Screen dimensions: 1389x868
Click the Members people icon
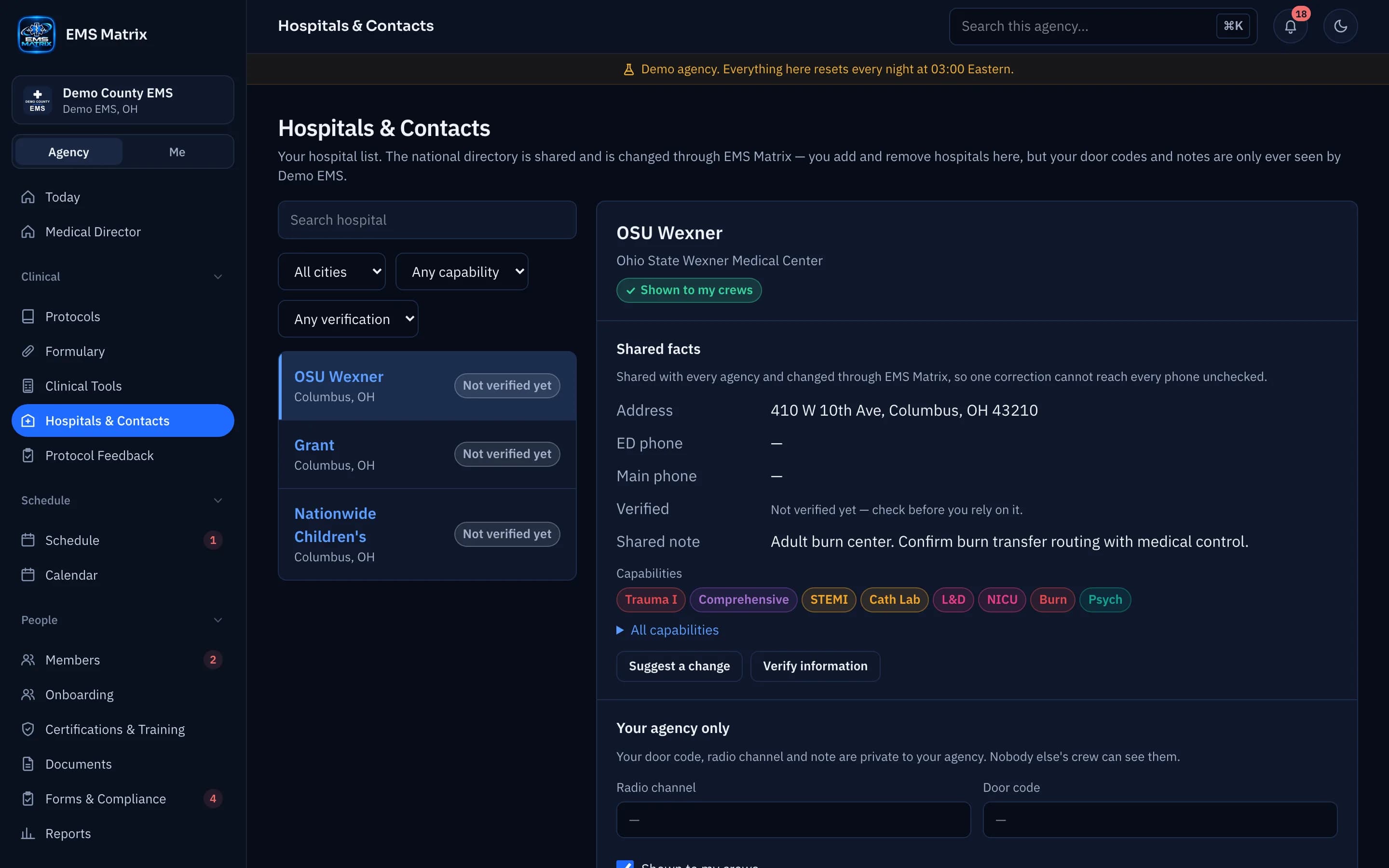pos(28,660)
